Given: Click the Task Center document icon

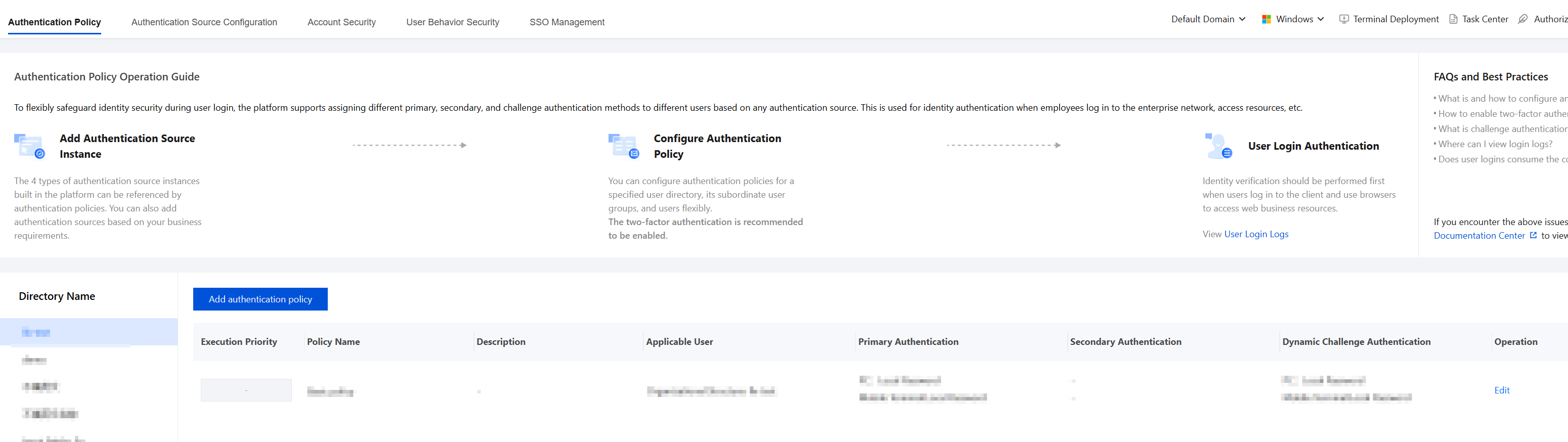Looking at the screenshot, I should 1454,20.
